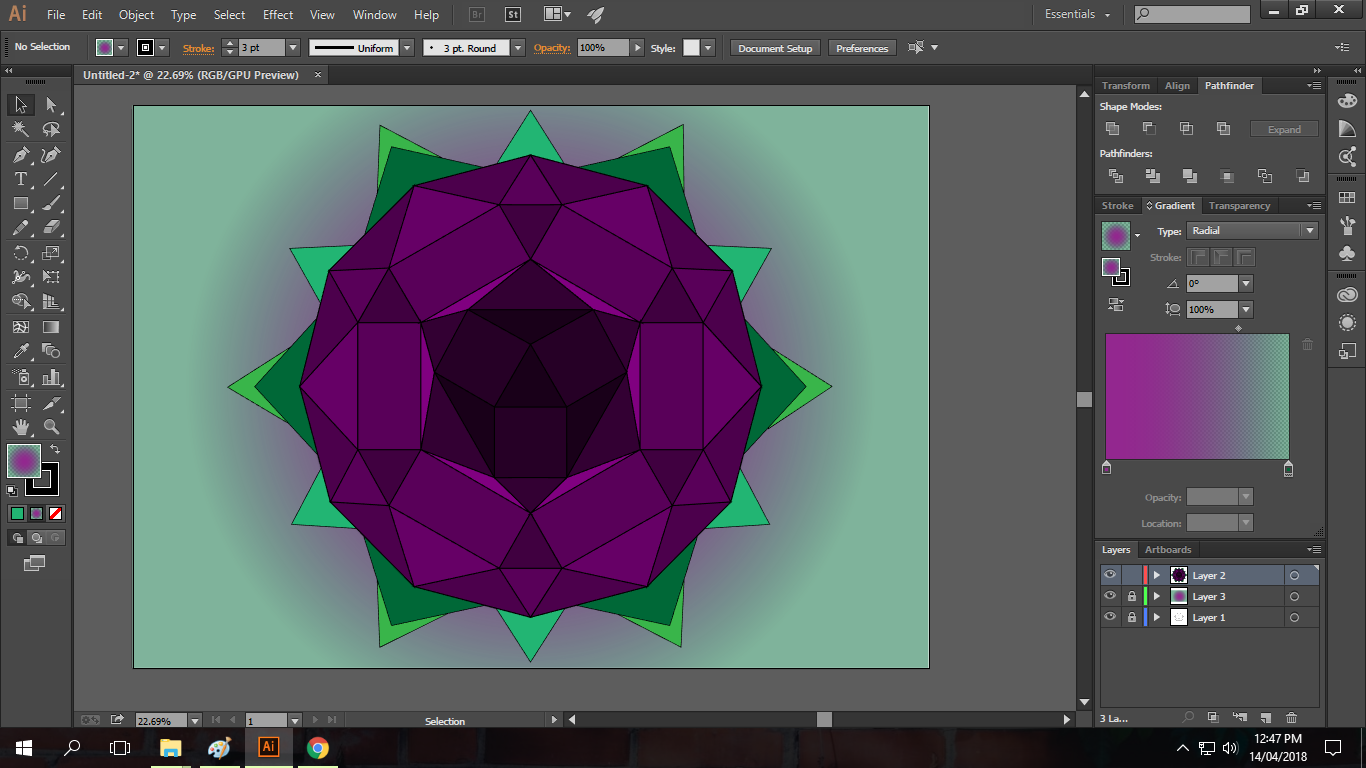Select the Symbol Sprayer tool
The width and height of the screenshot is (1366, 768).
(21, 377)
